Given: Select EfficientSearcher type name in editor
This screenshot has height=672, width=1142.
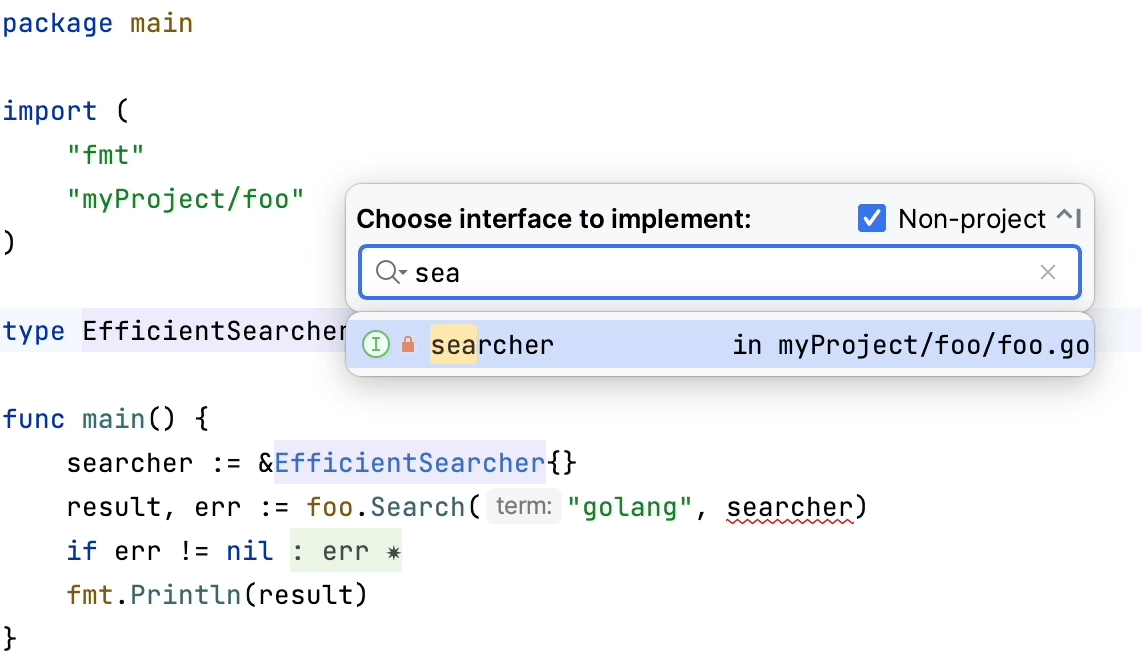Looking at the screenshot, I should 408,462.
